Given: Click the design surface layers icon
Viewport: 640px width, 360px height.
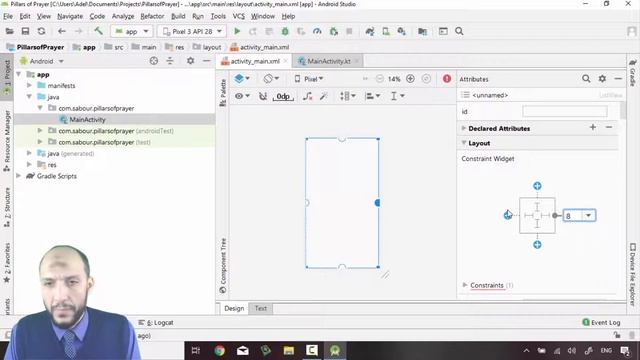Looking at the screenshot, I should 242,78.
